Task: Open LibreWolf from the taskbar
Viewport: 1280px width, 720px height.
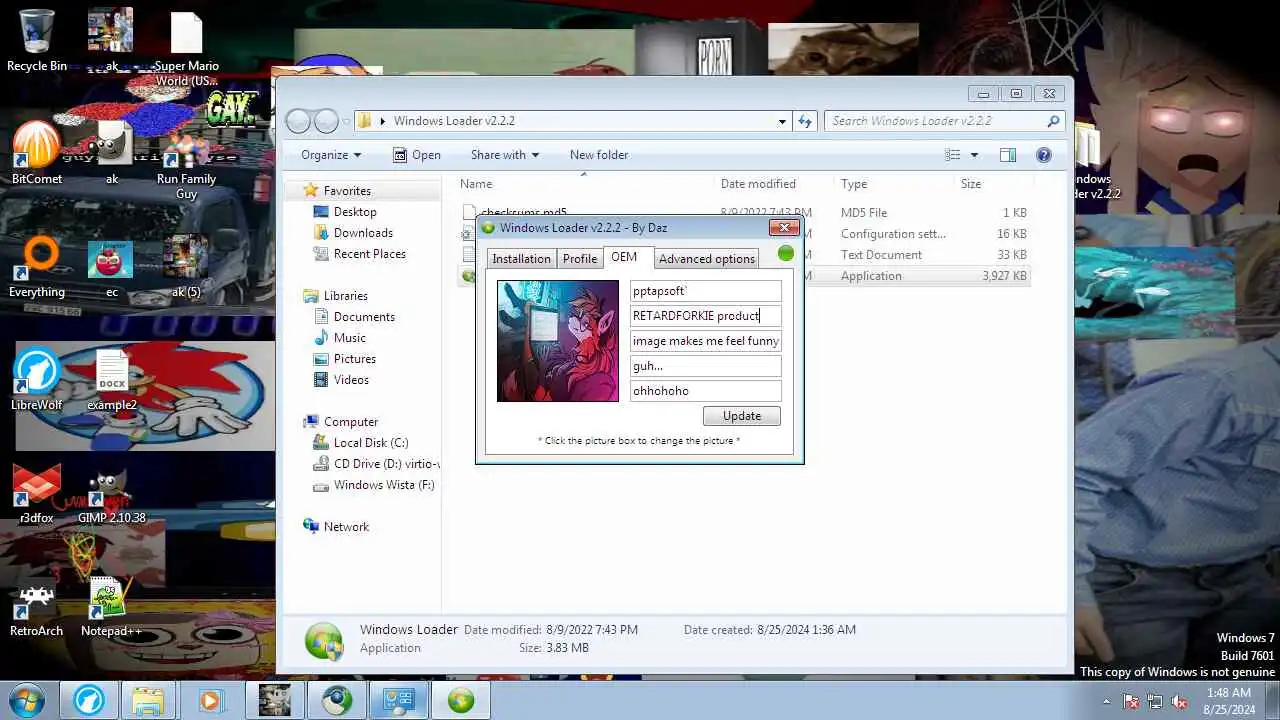Action: pyautogui.click(x=90, y=700)
